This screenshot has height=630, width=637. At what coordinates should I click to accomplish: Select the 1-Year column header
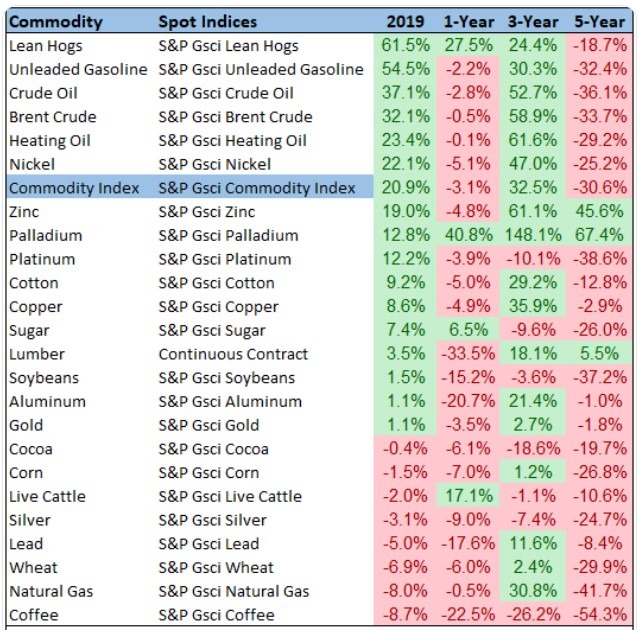[x=467, y=21]
